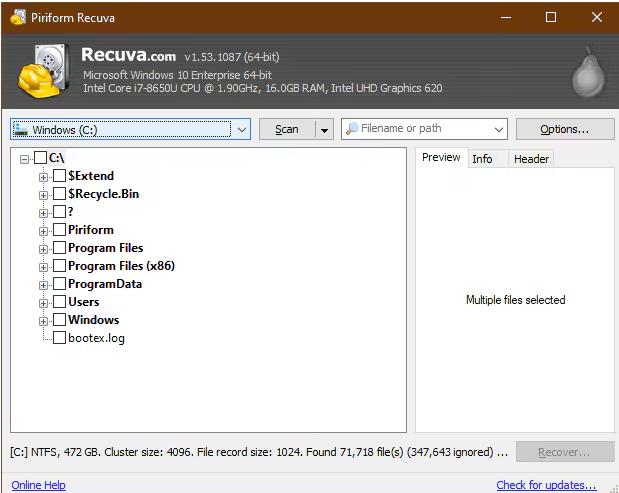The width and height of the screenshot is (619, 493).
Task: Check the Program Files (x86) checkbox
Action: pos(59,266)
